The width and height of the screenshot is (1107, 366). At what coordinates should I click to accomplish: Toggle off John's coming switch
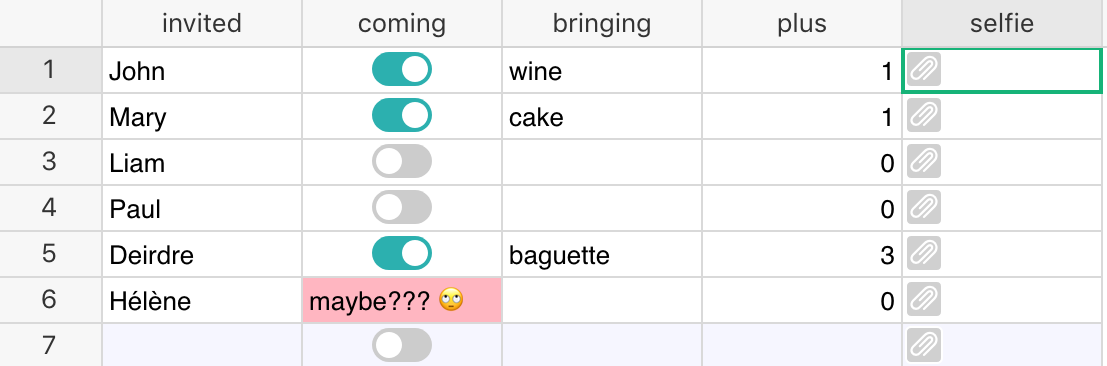pyautogui.click(x=402, y=69)
